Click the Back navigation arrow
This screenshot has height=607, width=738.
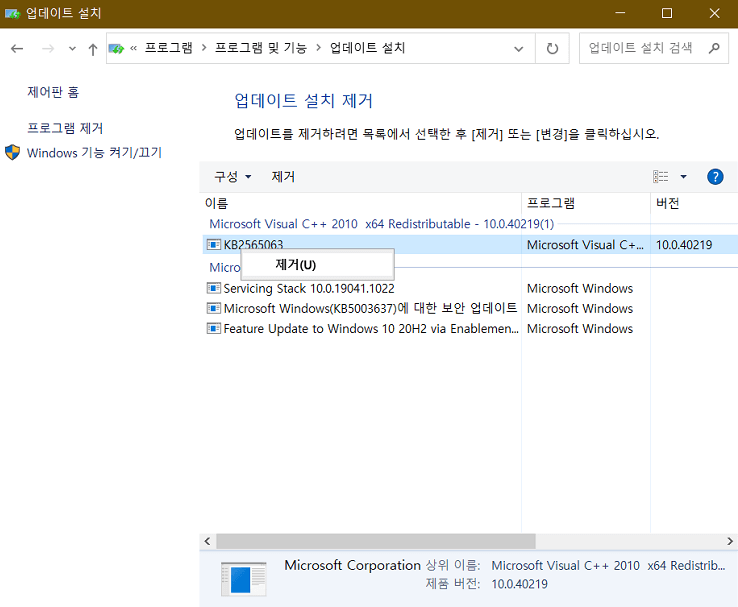(17, 48)
